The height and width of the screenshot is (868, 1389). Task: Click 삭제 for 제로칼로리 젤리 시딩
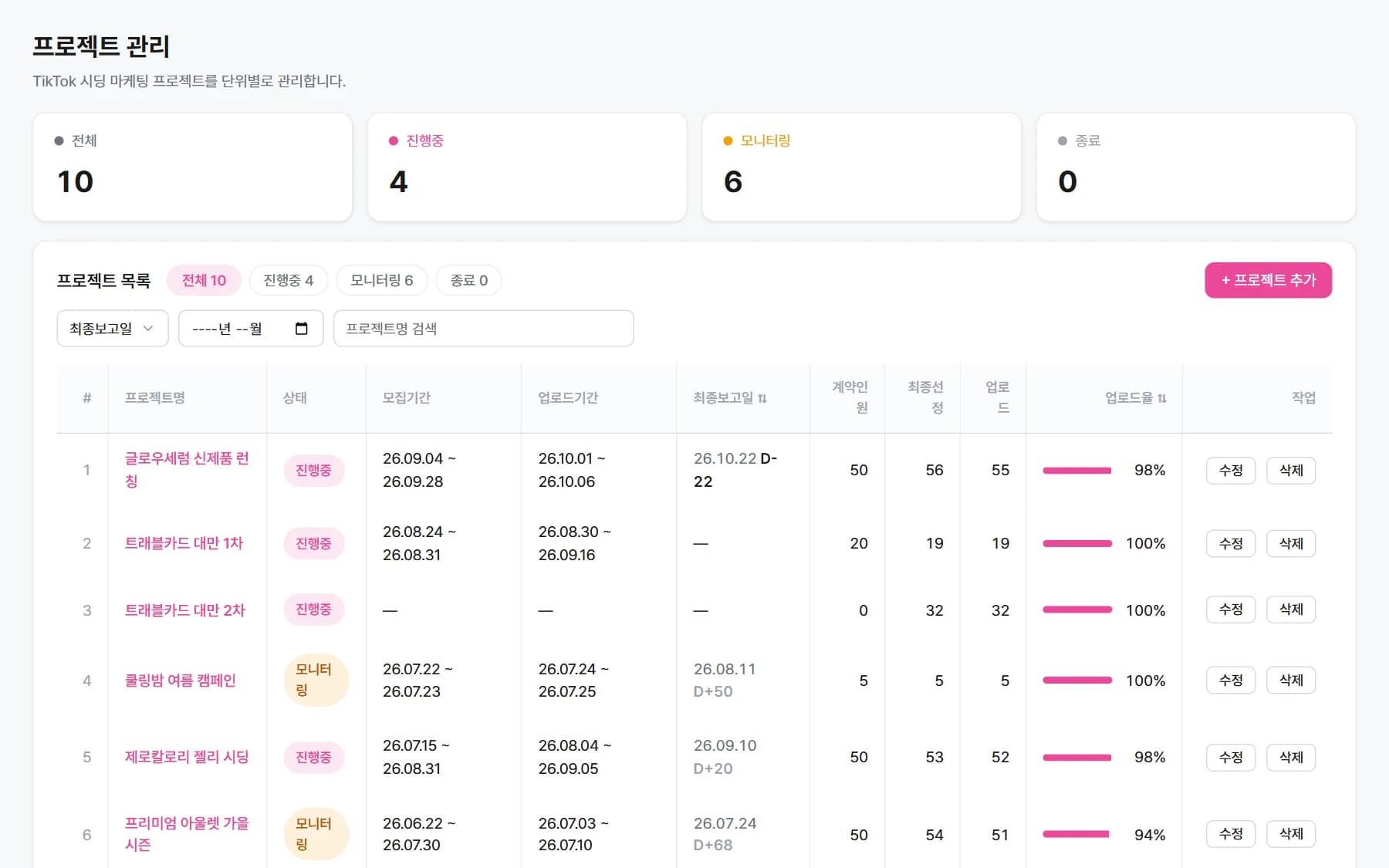point(1291,758)
